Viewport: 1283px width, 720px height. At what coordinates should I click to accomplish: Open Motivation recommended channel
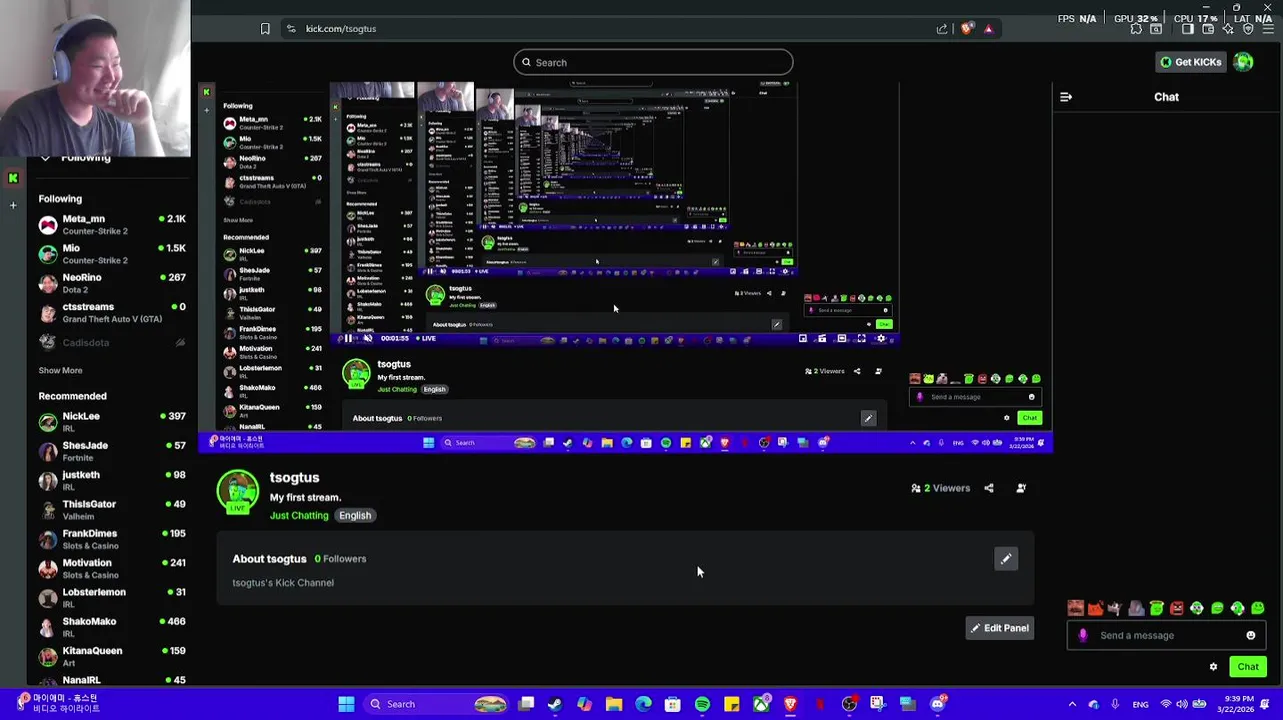(x=112, y=568)
